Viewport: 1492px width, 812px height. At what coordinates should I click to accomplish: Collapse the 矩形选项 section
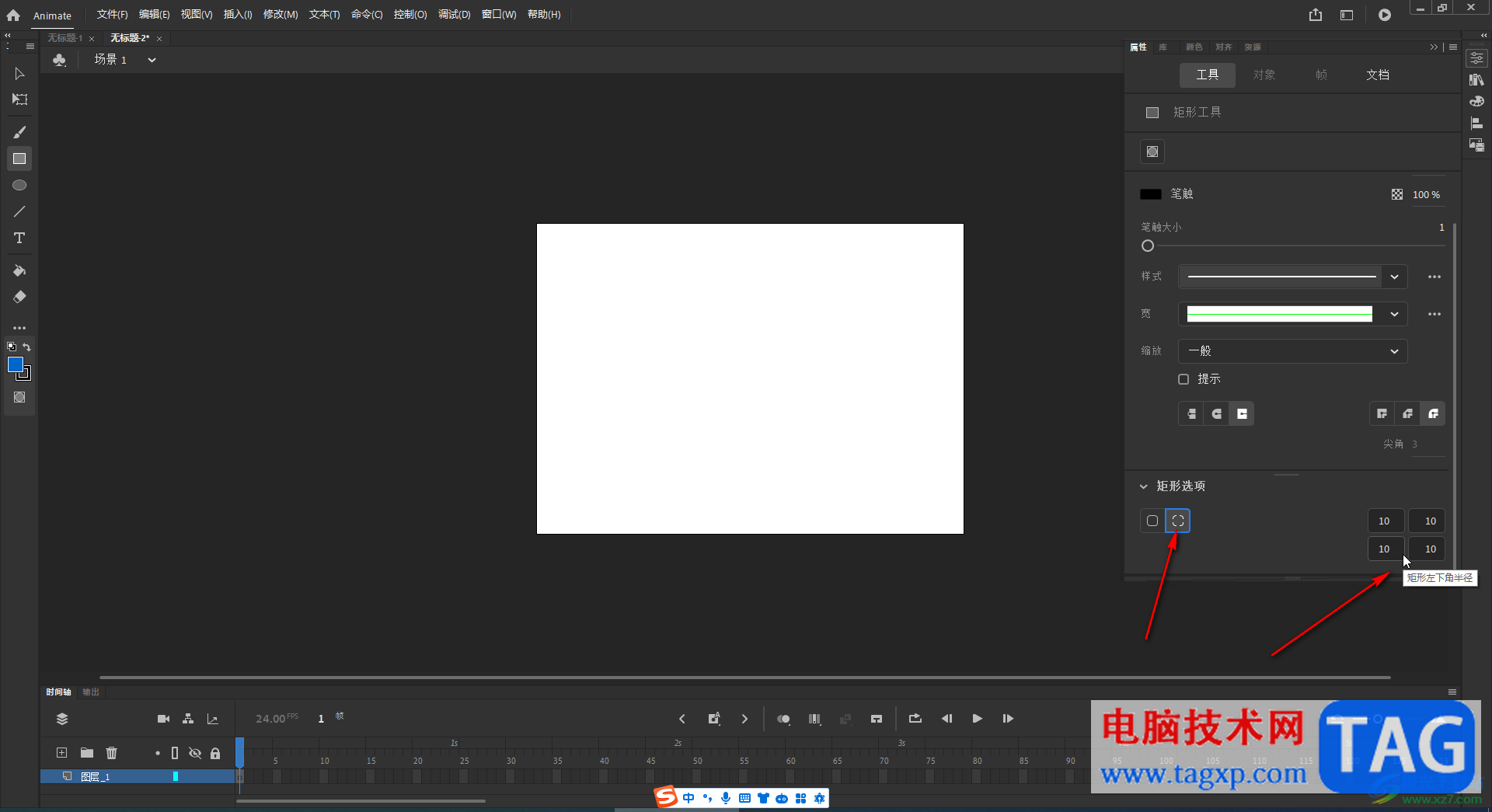(1143, 486)
